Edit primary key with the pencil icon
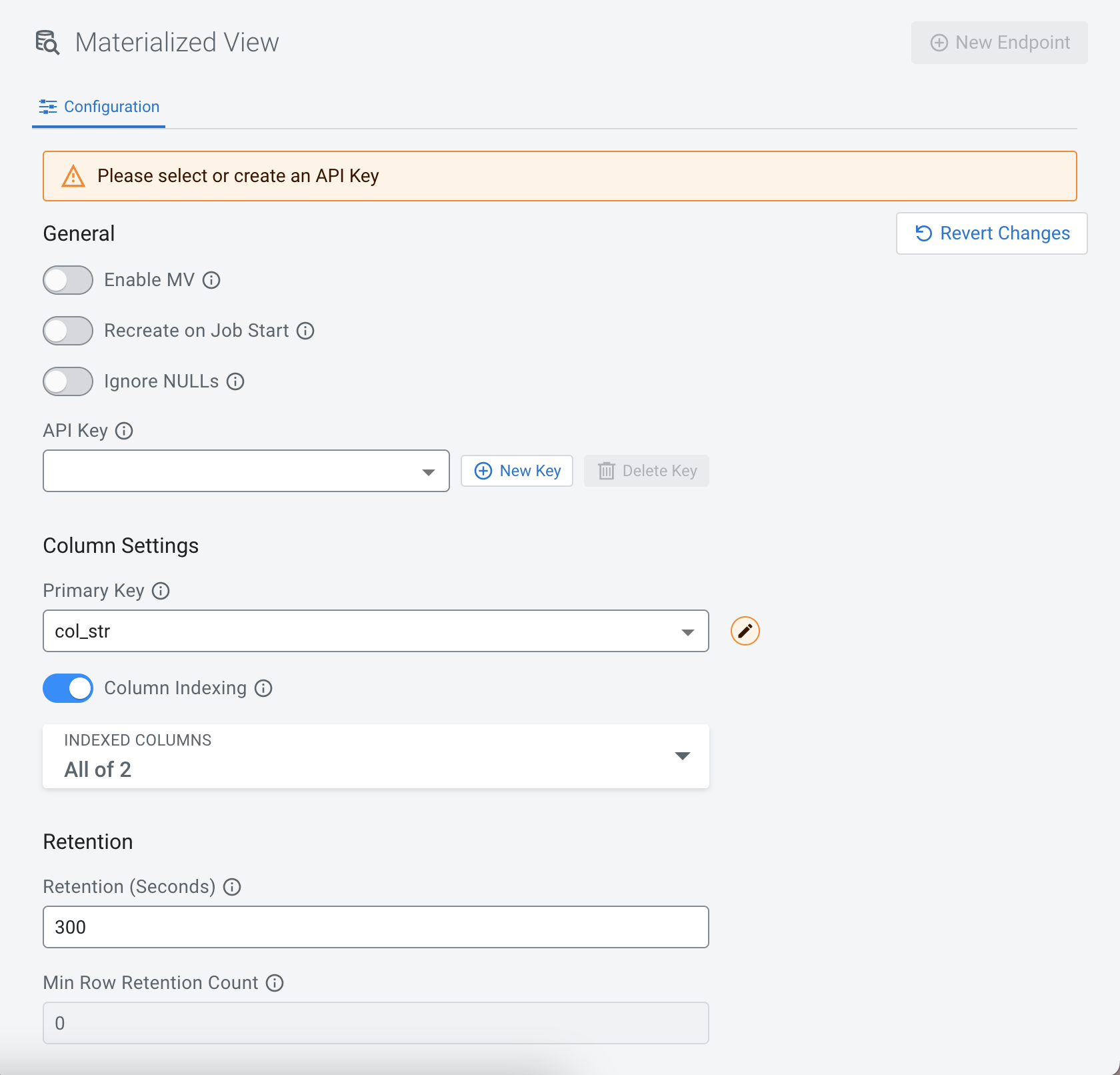 tap(745, 631)
